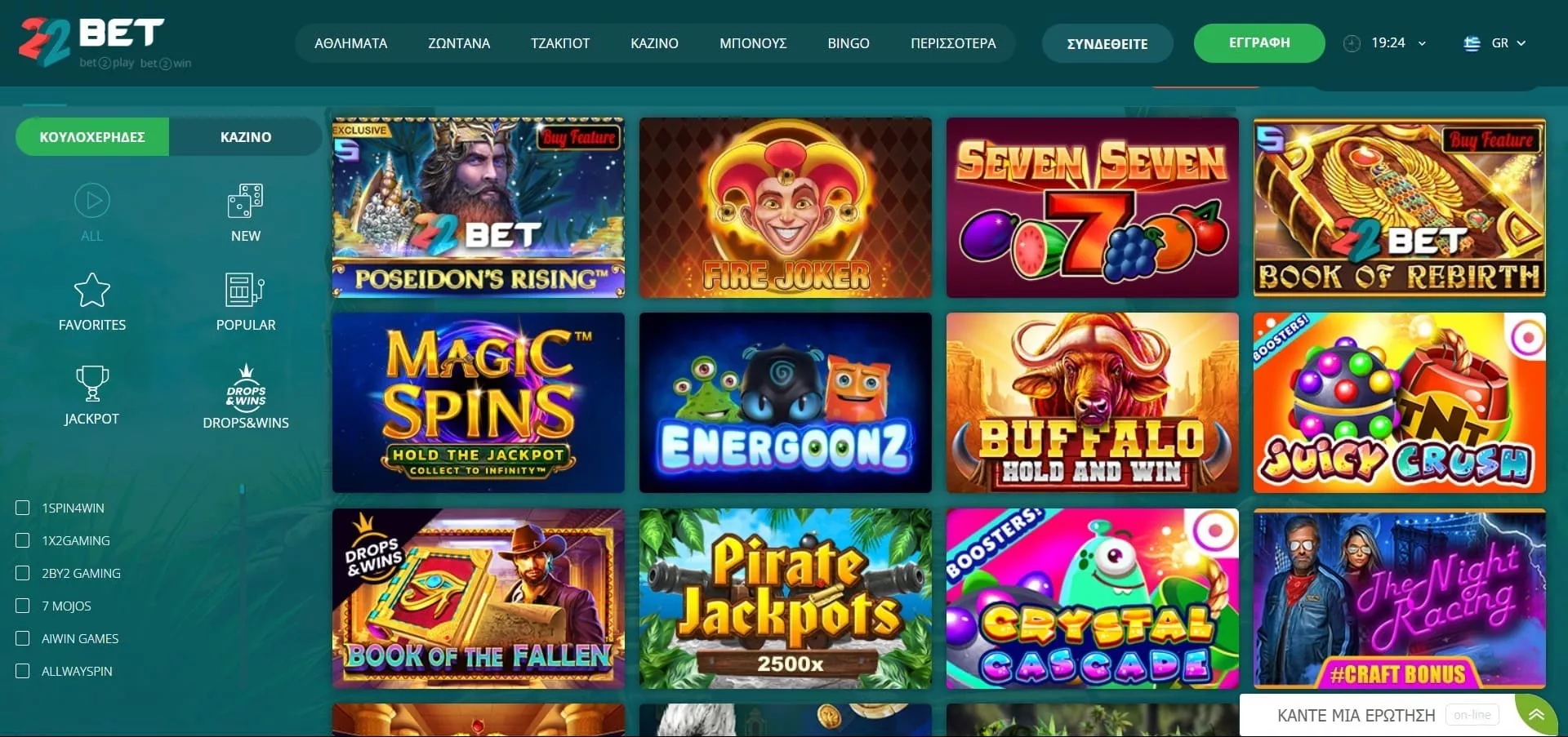
Task: Expand the chat widget arrow
Action: (1536, 715)
